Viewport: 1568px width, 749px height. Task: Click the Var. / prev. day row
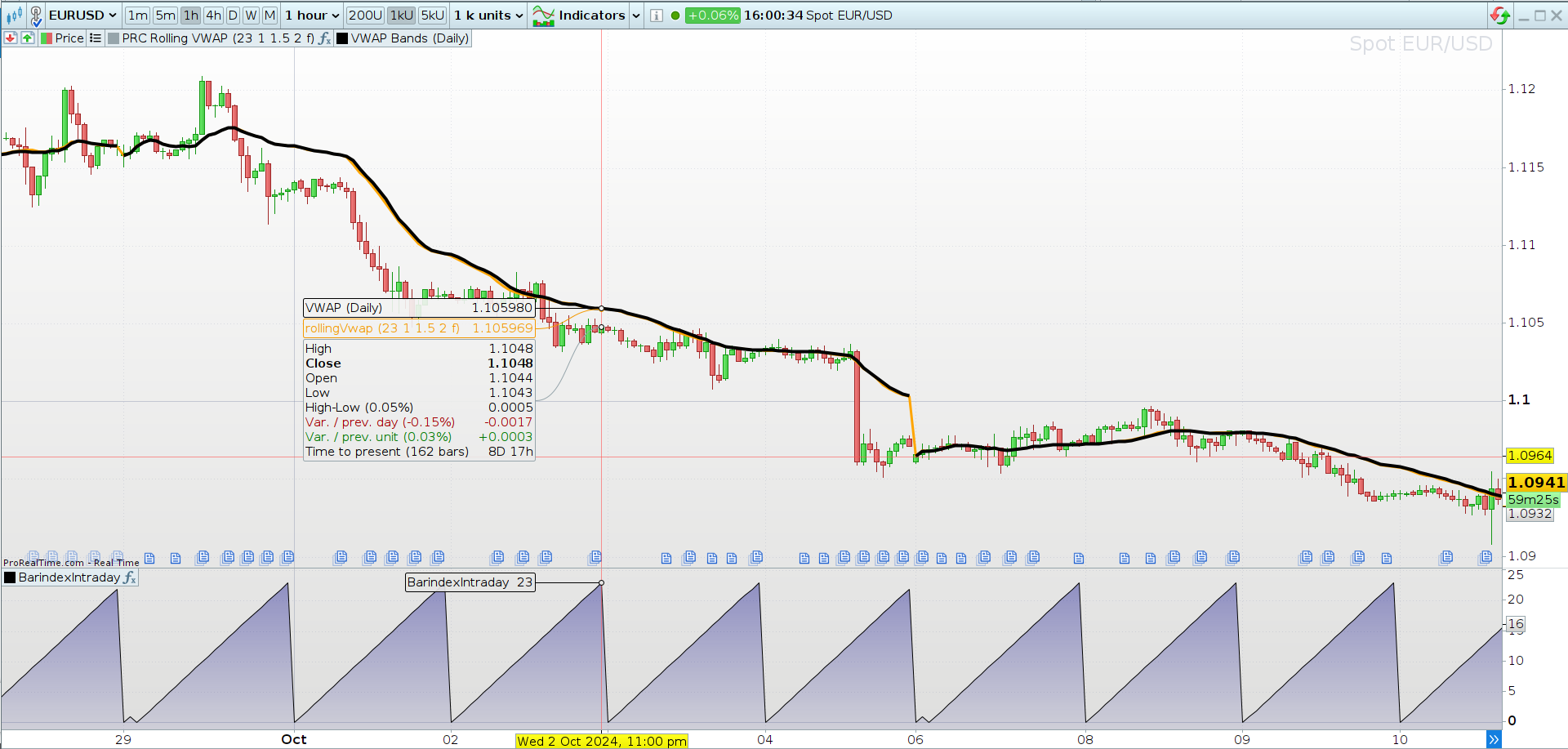(x=419, y=422)
